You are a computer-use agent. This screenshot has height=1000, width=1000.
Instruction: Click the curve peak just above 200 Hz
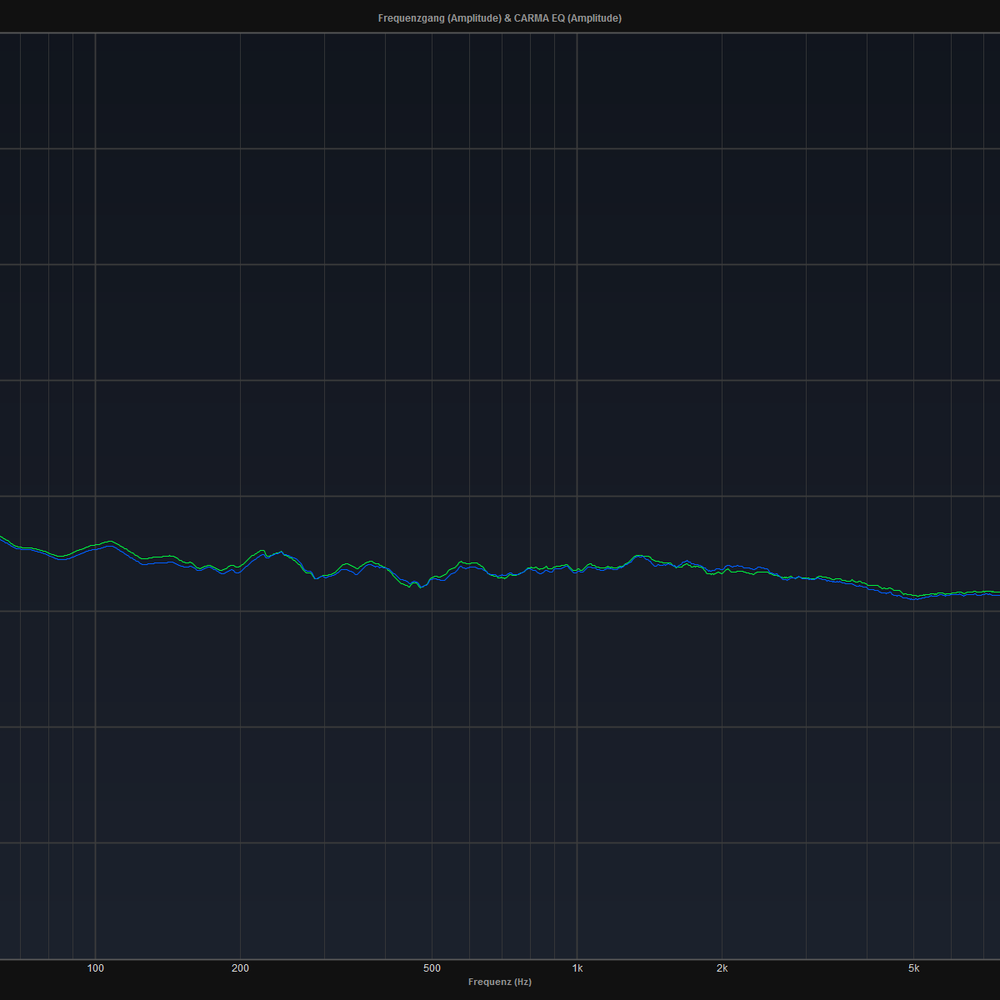pos(263,551)
